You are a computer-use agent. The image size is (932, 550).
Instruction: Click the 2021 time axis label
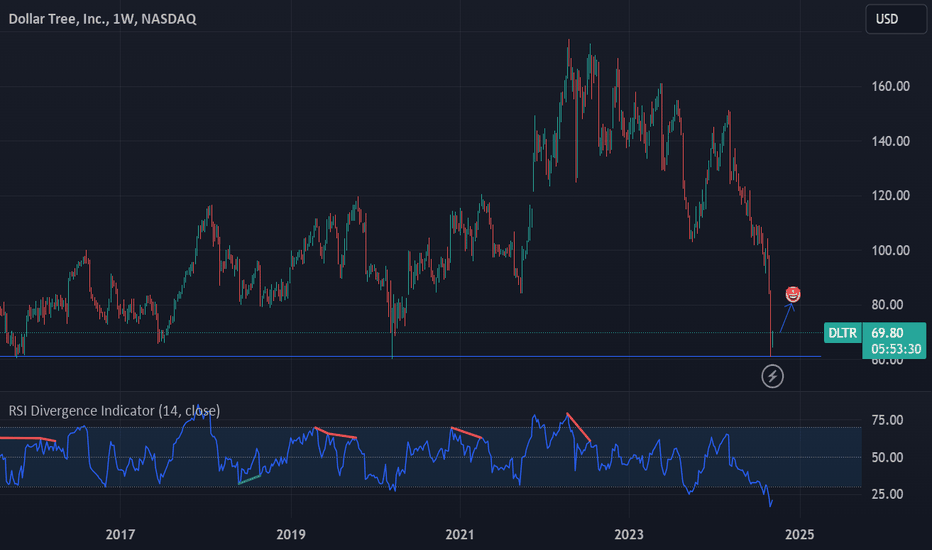point(460,535)
